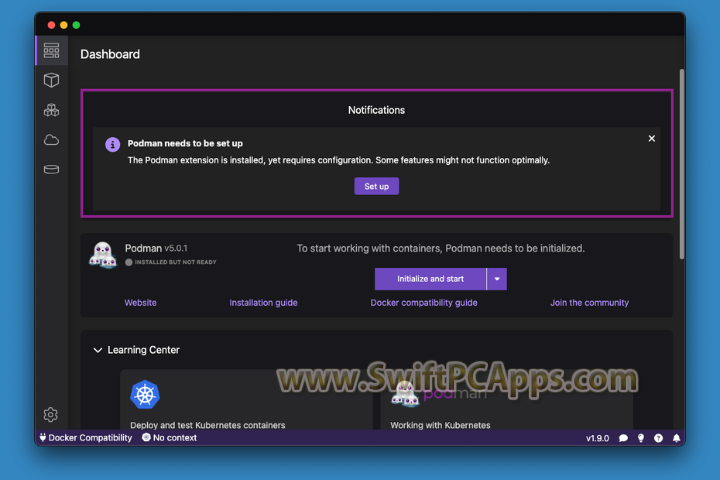This screenshot has width=720, height=480.
Task: Click Docker Compatibility in status bar
Action: (x=86, y=438)
